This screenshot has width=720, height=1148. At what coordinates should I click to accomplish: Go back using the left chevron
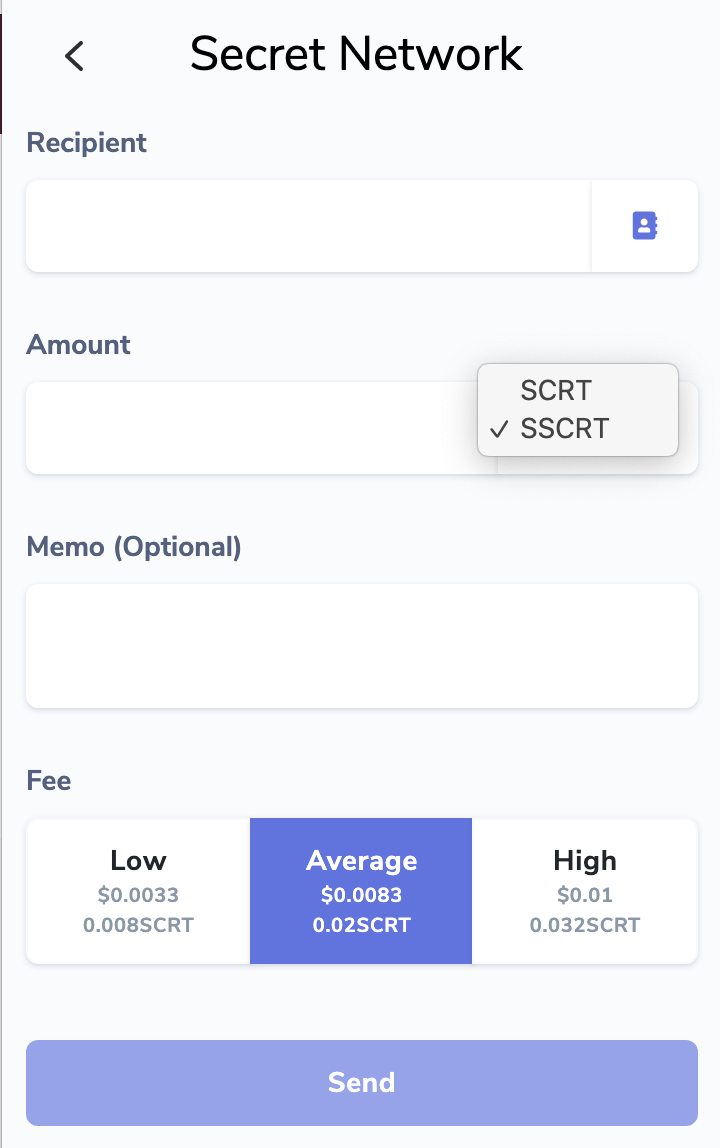click(x=74, y=56)
